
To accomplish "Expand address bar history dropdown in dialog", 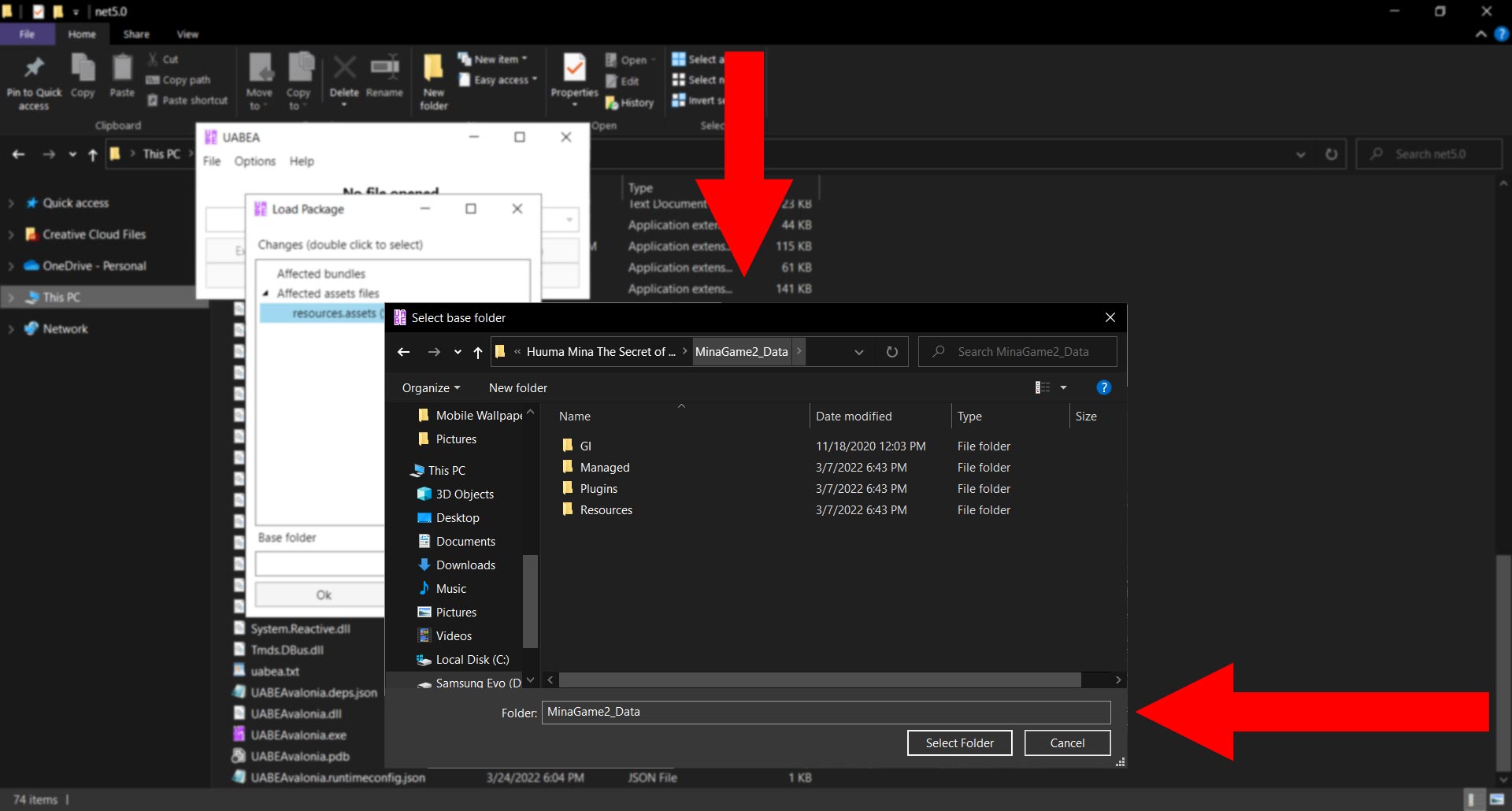I will pos(859,352).
